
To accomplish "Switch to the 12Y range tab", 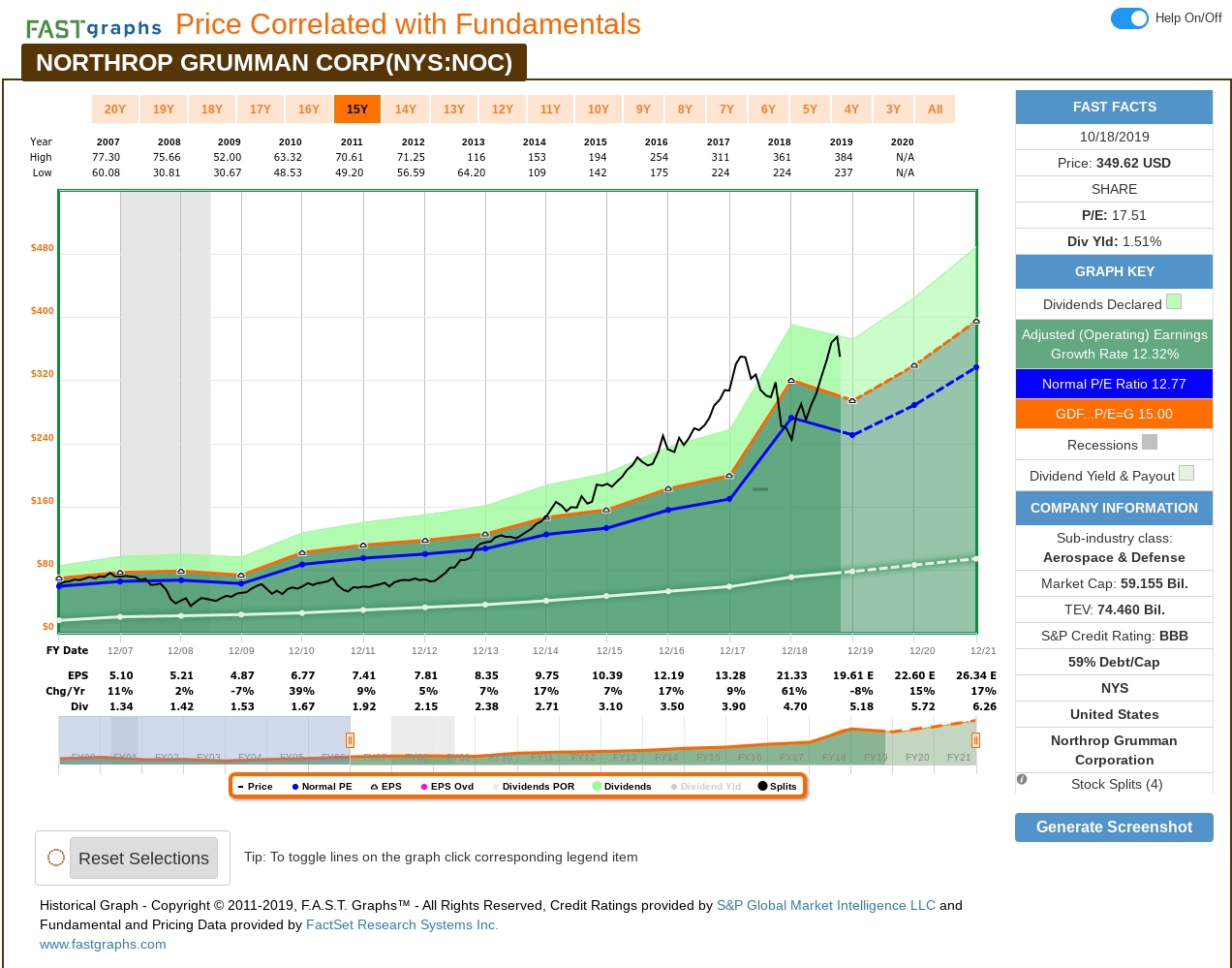I will [x=503, y=109].
